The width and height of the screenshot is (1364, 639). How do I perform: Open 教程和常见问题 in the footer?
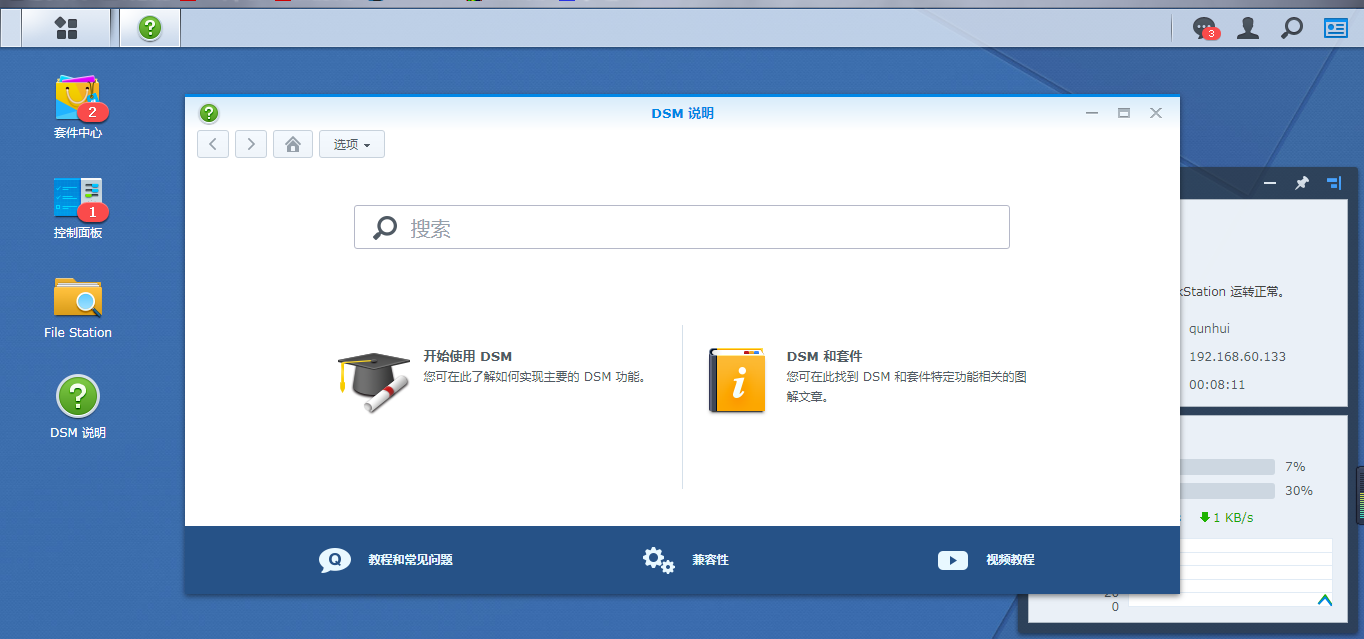(x=386, y=560)
